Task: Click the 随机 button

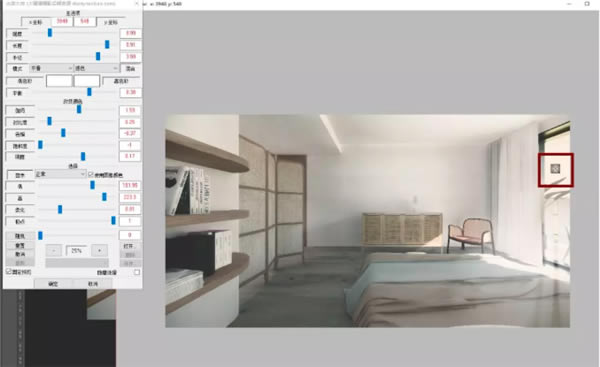Action: point(20,236)
